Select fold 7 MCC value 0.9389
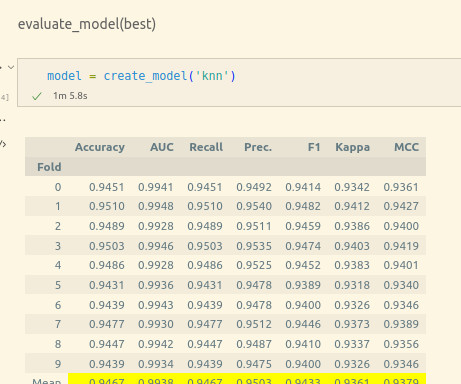 (x=401, y=324)
